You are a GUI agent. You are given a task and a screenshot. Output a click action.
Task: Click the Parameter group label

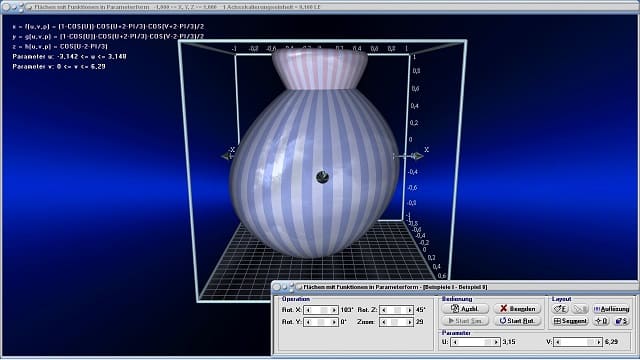tap(456, 333)
